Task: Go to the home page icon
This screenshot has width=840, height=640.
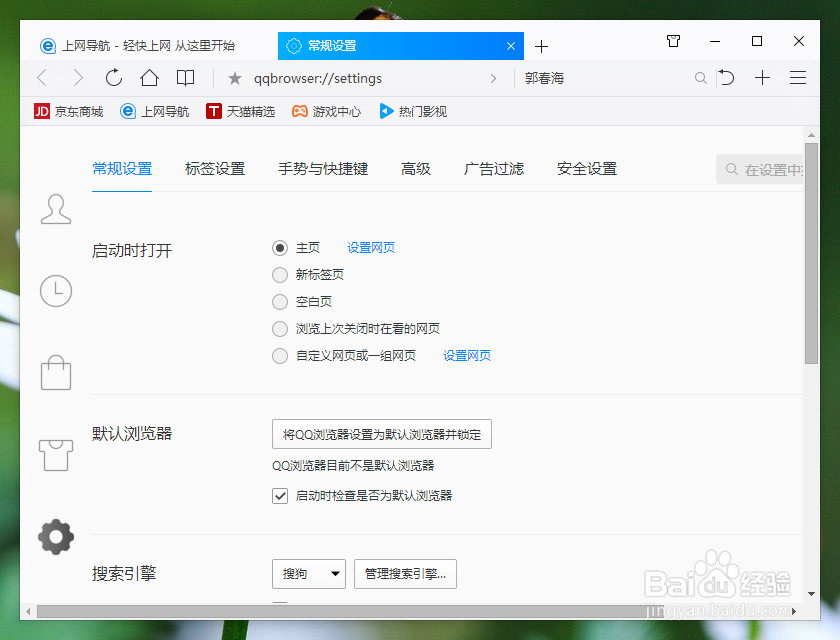Action: pos(149,78)
